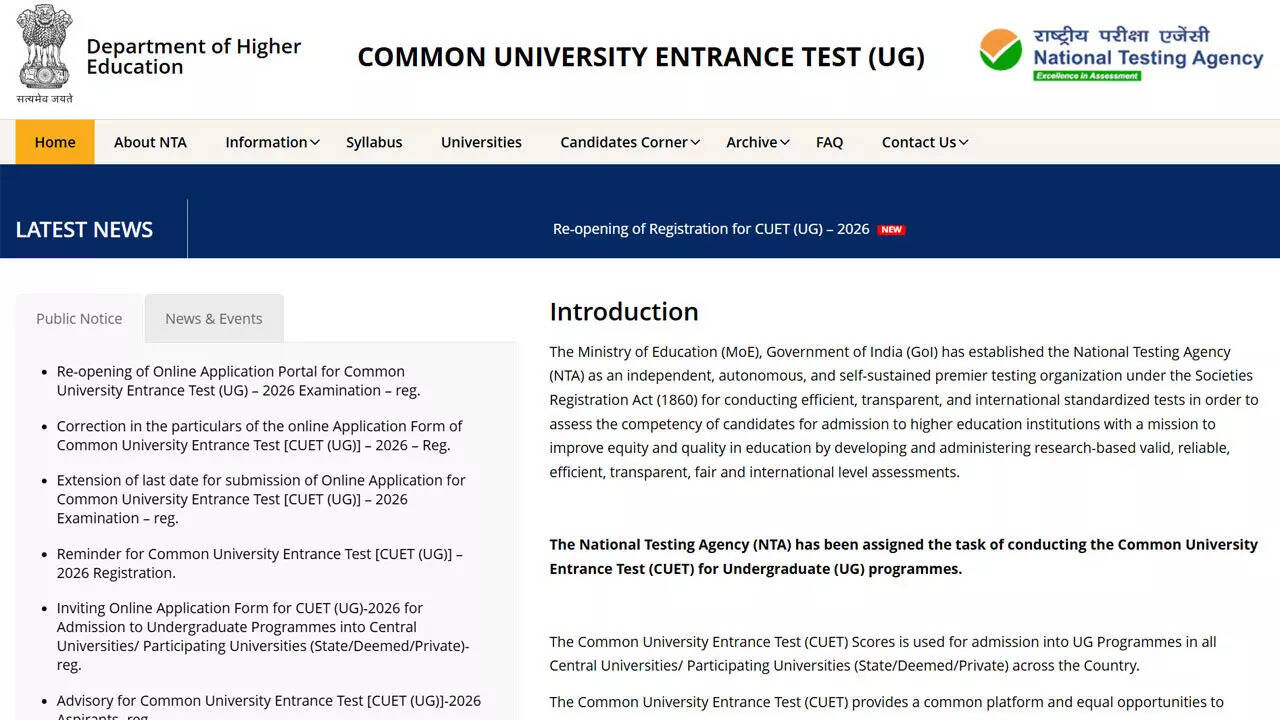Image resolution: width=1280 pixels, height=720 pixels.
Task: Click the FAQ navigation item
Action: click(829, 142)
